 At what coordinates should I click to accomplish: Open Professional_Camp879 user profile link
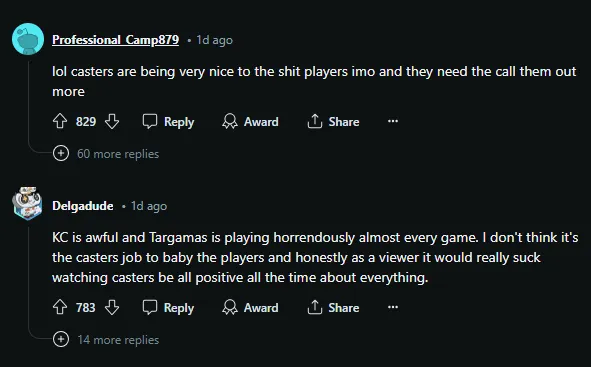coord(115,40)
